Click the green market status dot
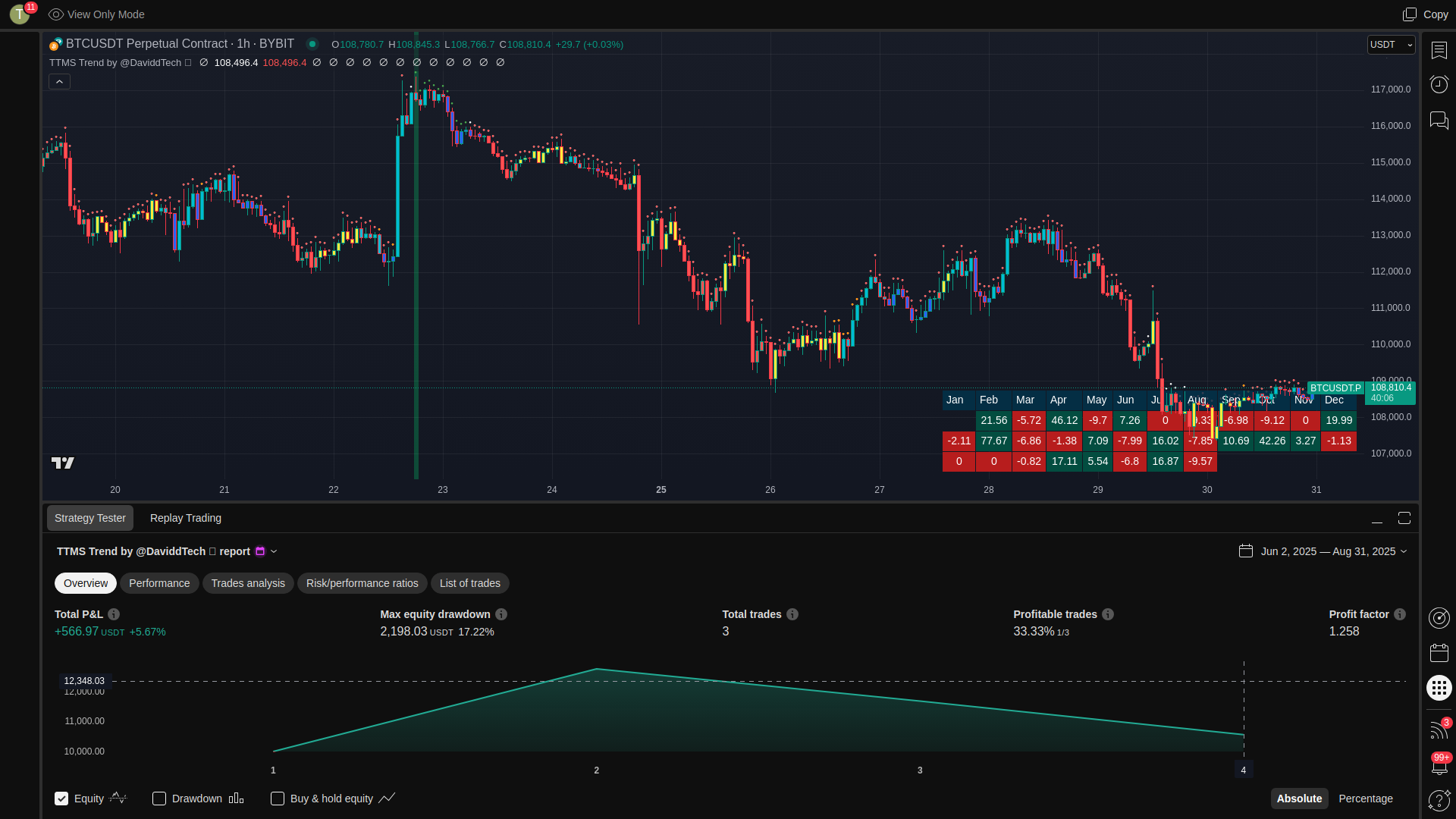1456x819 pixels. [312, 44]
